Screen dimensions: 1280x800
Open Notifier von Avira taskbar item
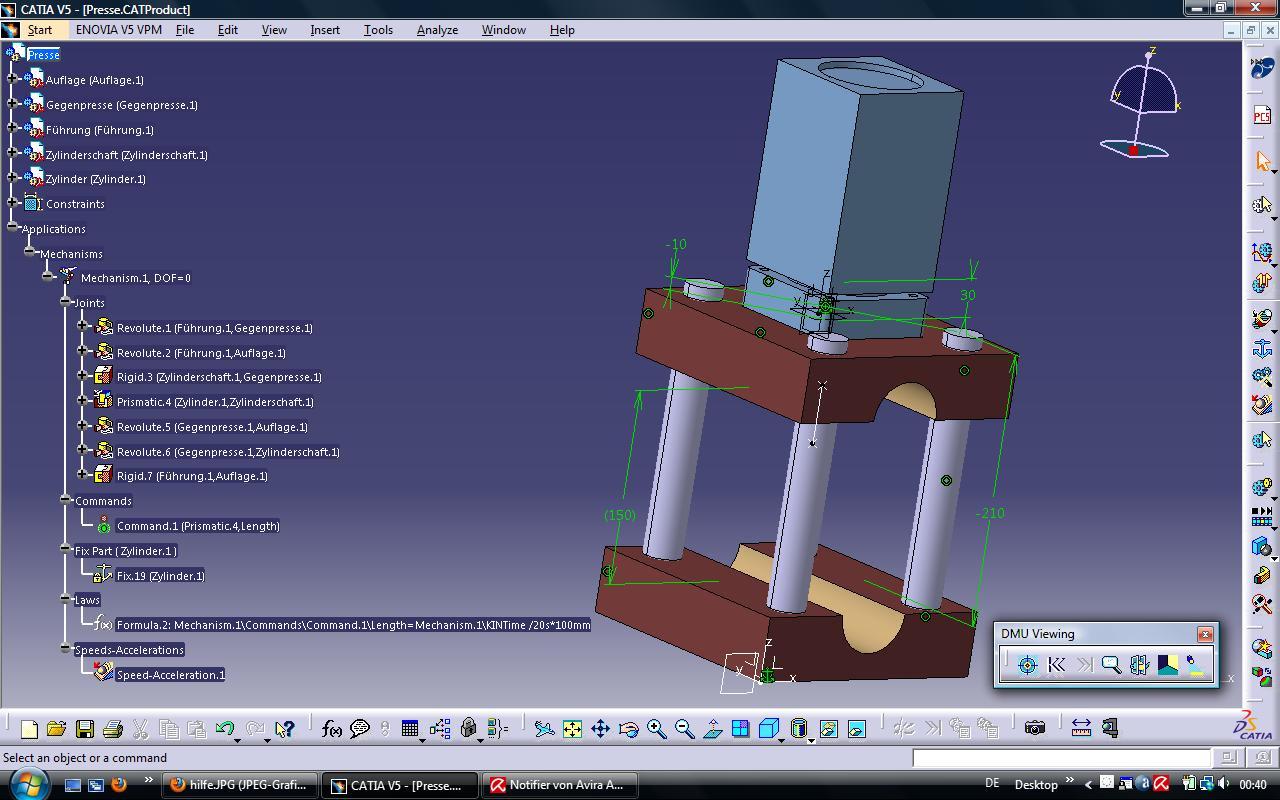[x=558, y=785]
